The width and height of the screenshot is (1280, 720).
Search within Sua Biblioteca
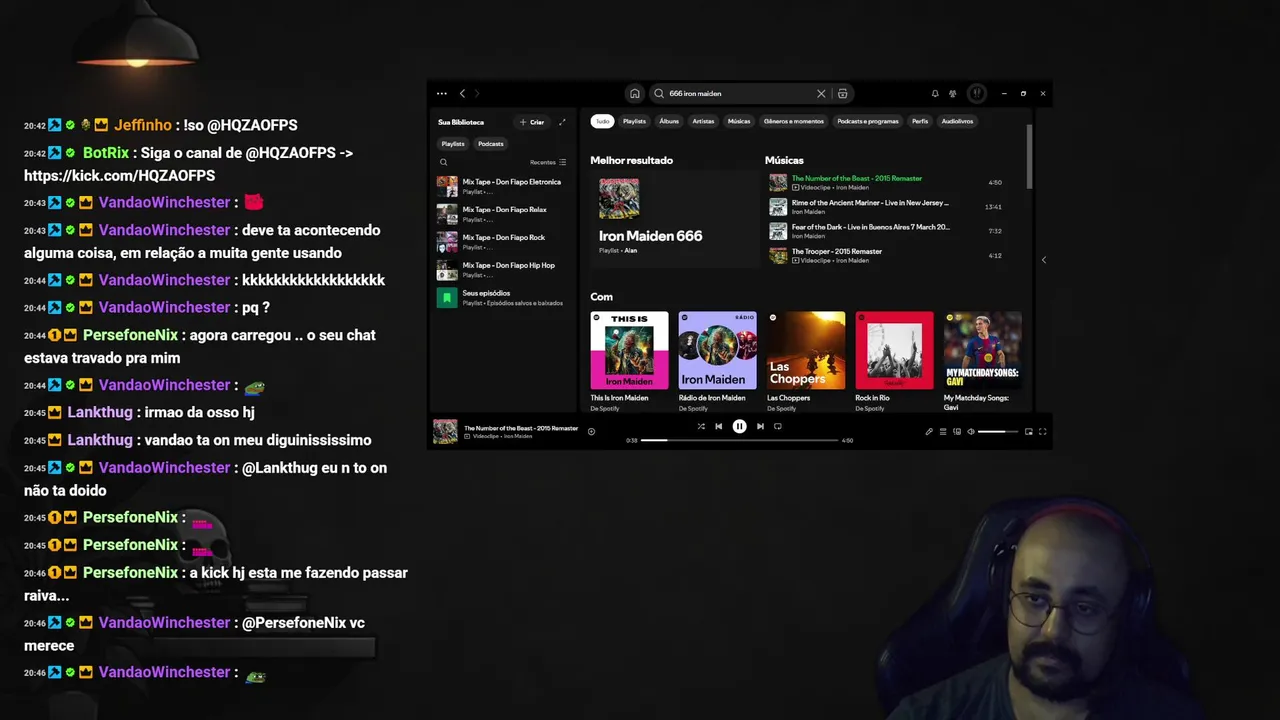click(x=443, y=162)
